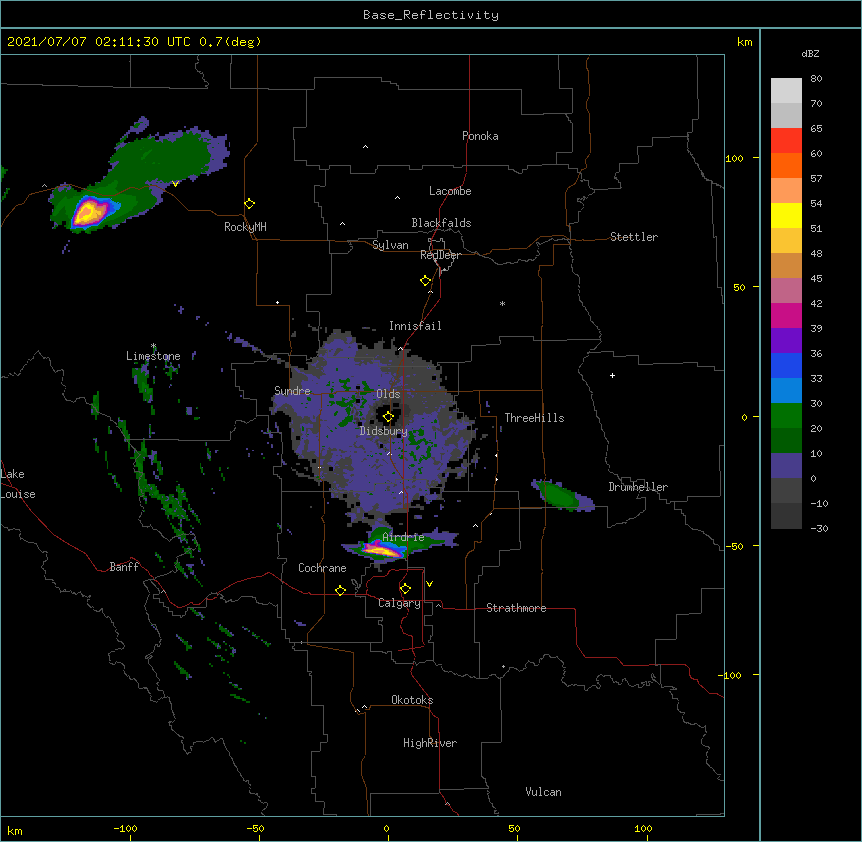Click the yellow diamond marker next to Cochrane
The width and height of the screenshot is (862, 842).
[340, 590]
